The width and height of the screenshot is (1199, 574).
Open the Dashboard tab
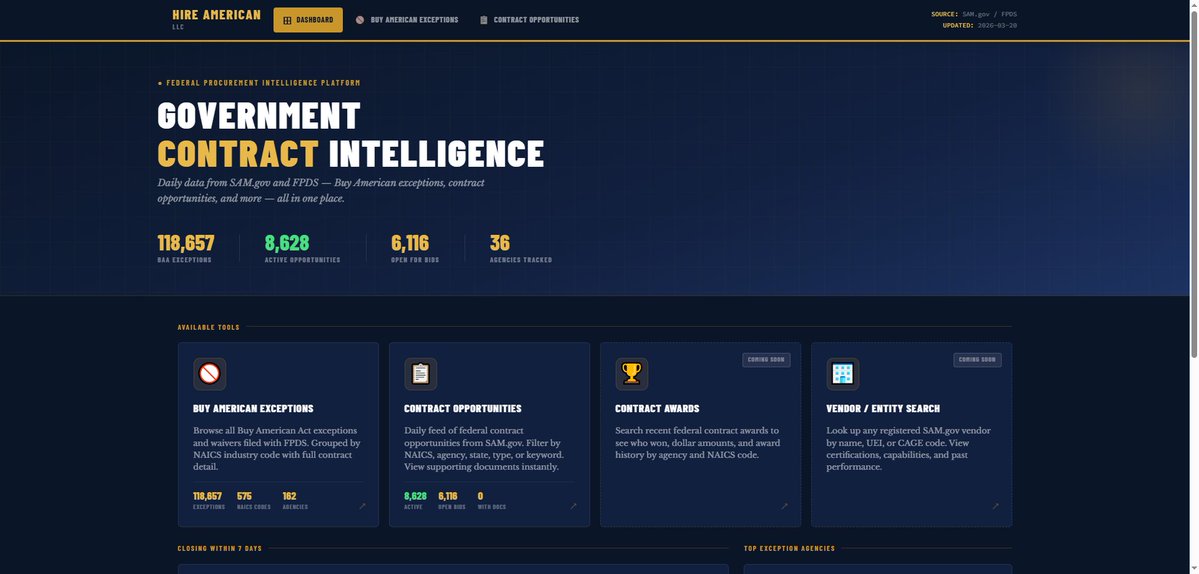[x=307, y=20]
